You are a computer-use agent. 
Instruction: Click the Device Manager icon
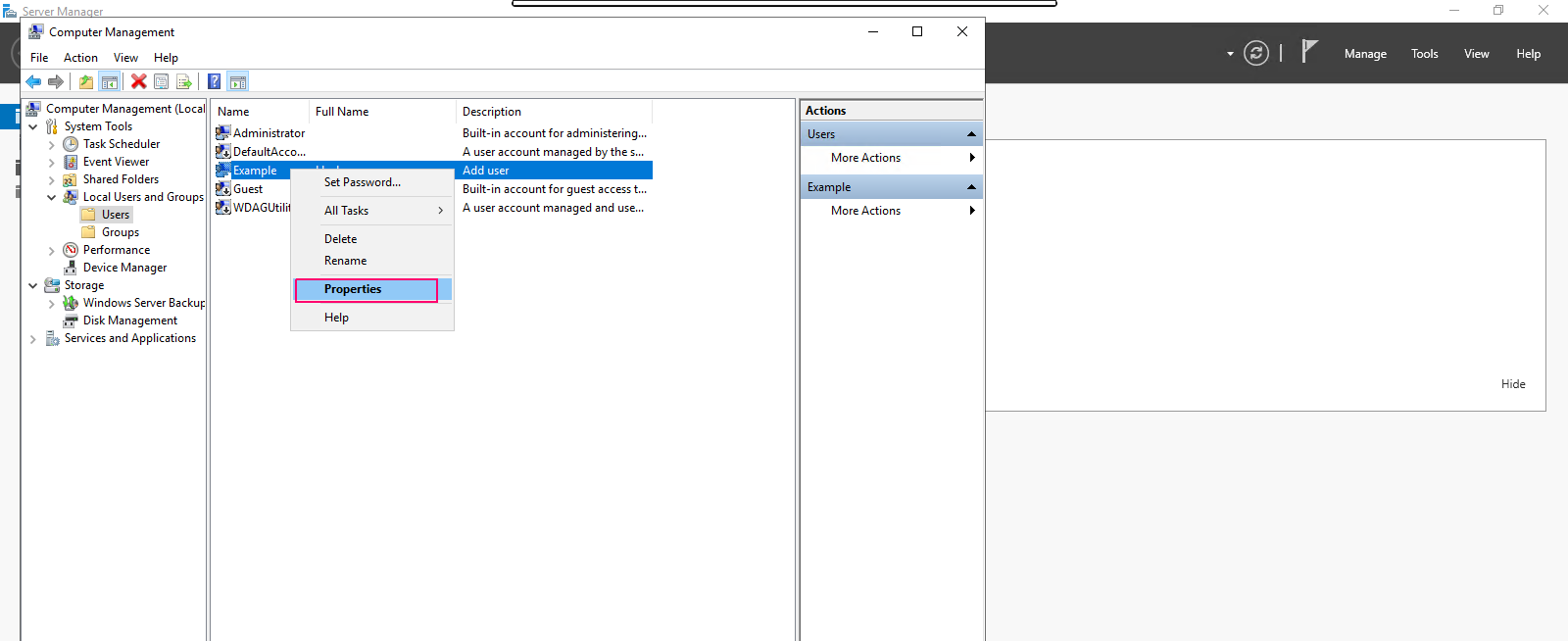pyautogui.click(x=71, y=268)
